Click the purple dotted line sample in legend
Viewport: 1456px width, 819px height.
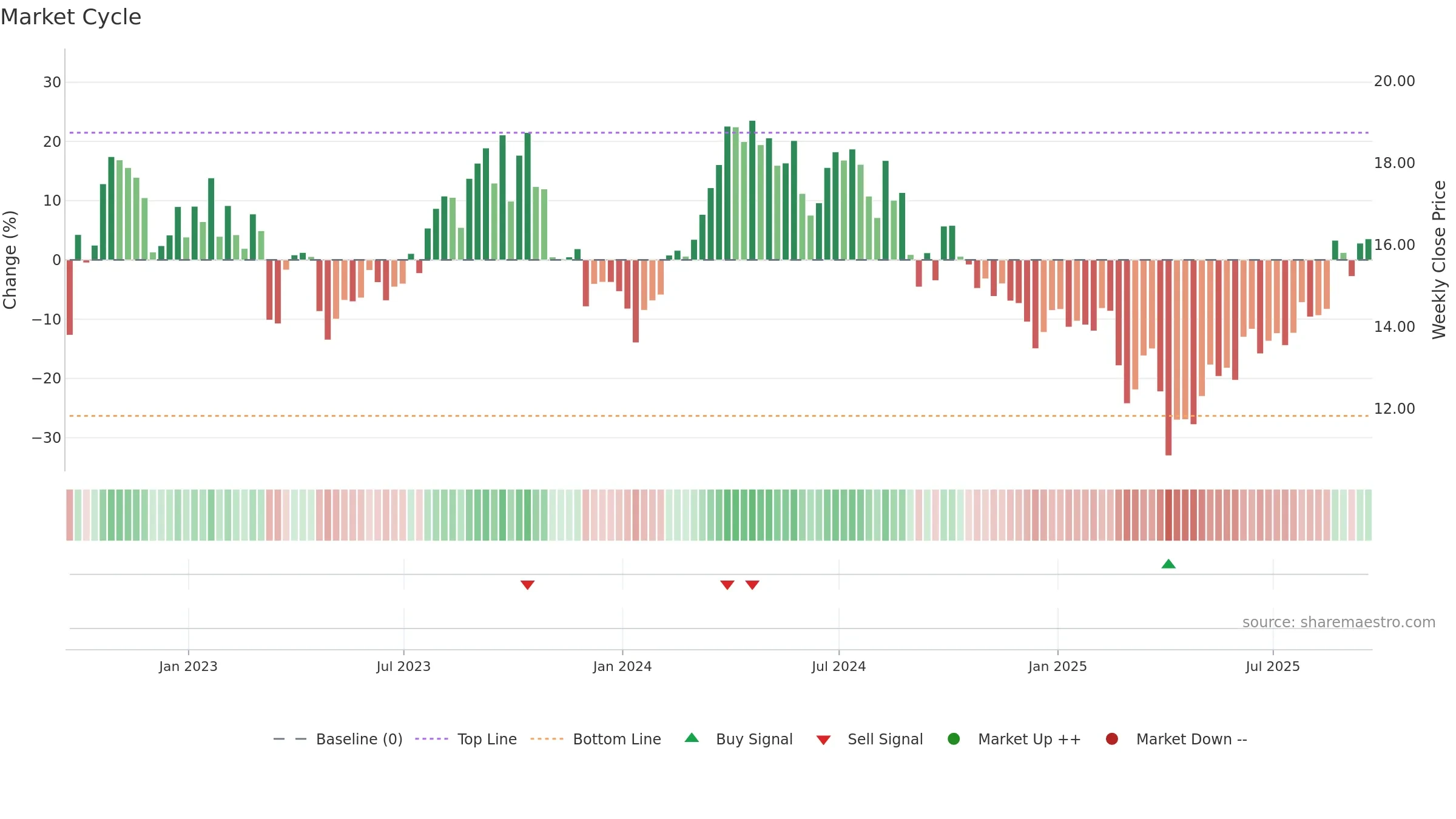431,739
